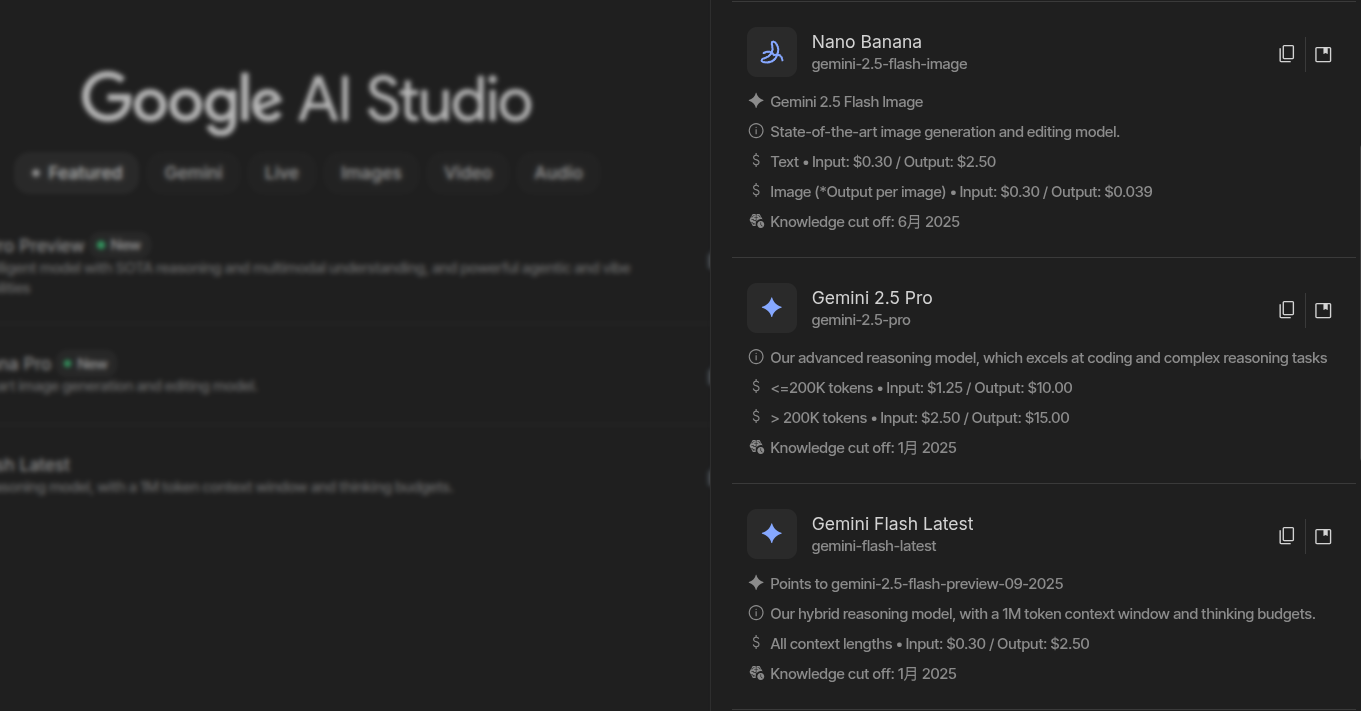Viewport: 1361px width, 711px height.
Task: Copy the gemini-2.5-flash-image model ID
Action: (1287, 54)
